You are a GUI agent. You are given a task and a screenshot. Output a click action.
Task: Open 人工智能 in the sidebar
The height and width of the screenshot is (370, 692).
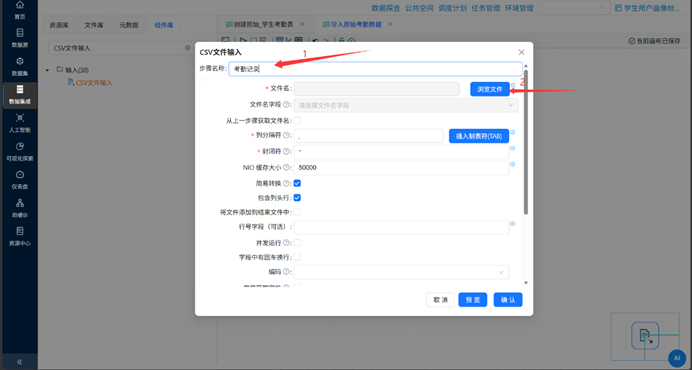coord(19,123)
